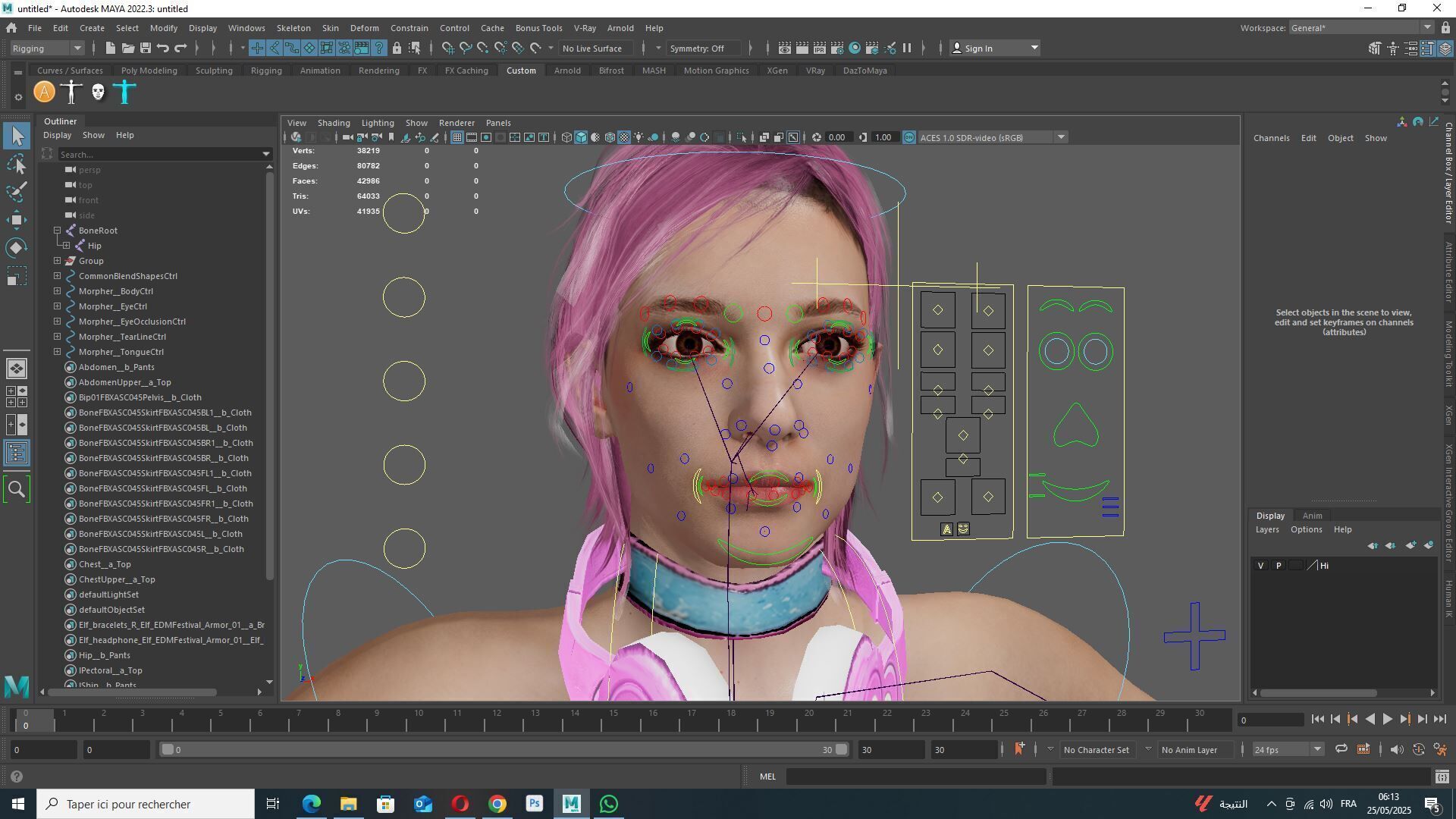Click the skull icon on Custom shelf

[x=98, y=93]
